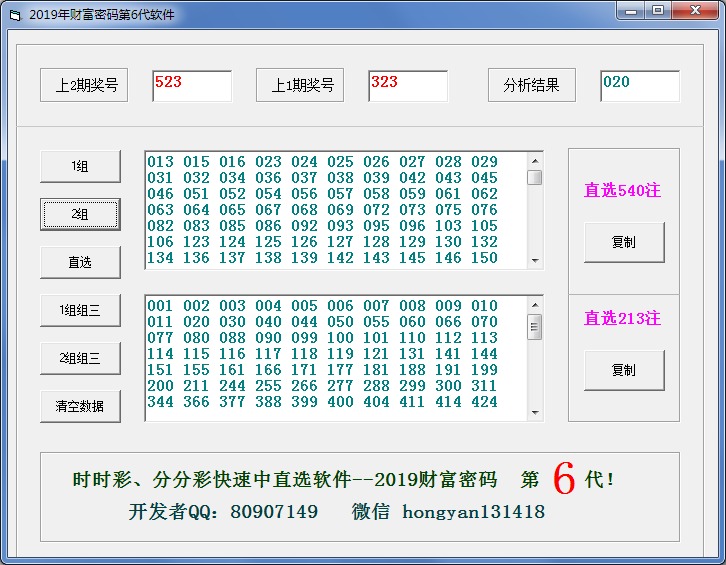Click the 上1期奖号 button

300,85
